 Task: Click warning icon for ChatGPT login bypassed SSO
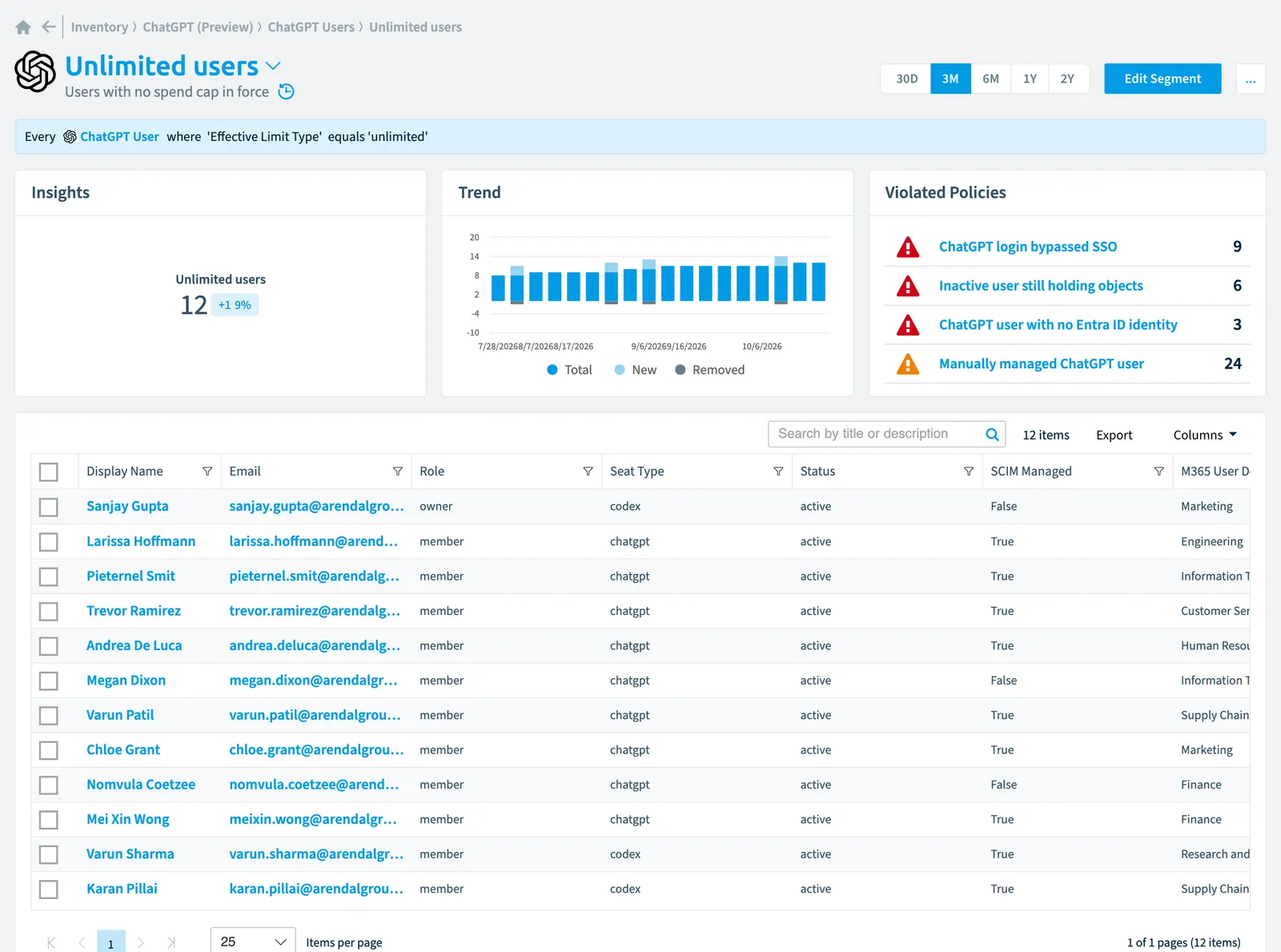(908, 247)
